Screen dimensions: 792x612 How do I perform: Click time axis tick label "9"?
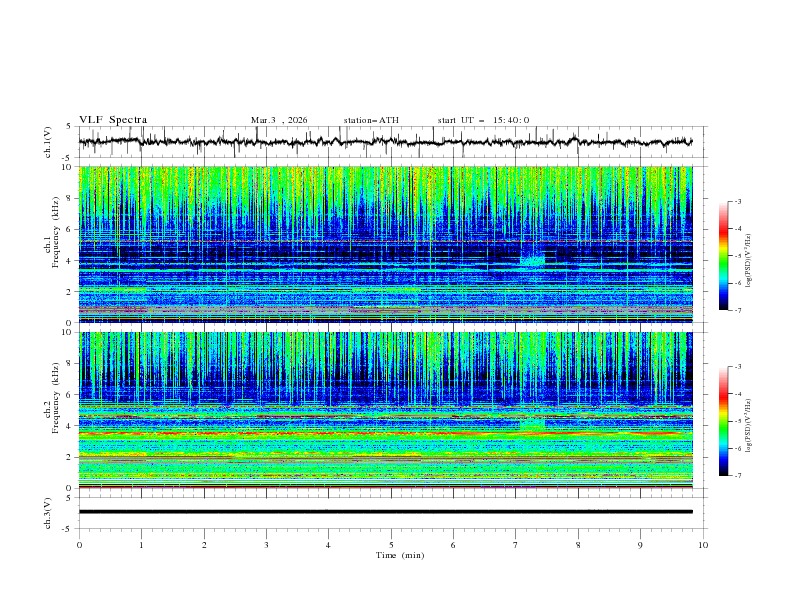click(640, 545)
